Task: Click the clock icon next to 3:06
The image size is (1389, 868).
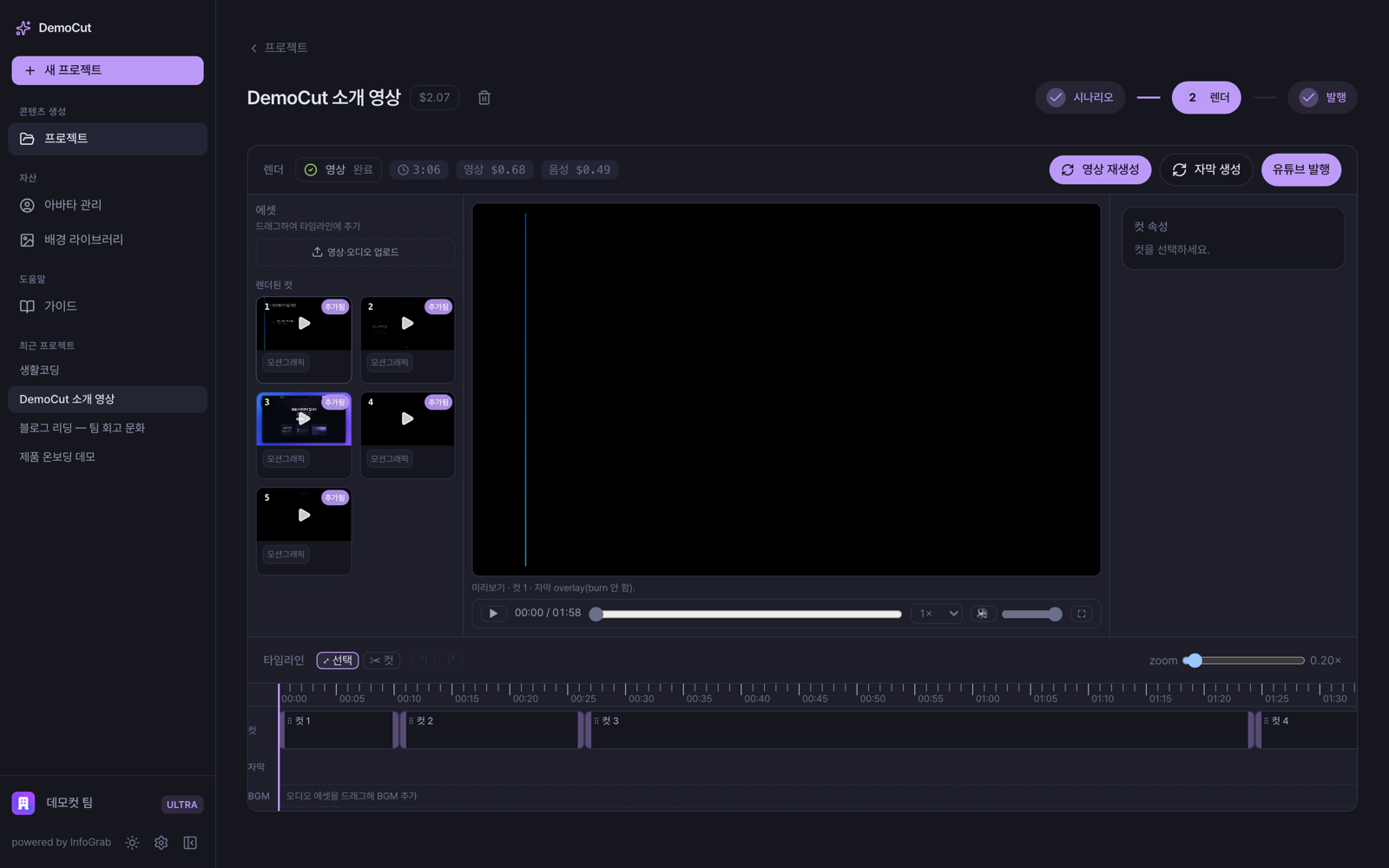Action: (403, 170)
